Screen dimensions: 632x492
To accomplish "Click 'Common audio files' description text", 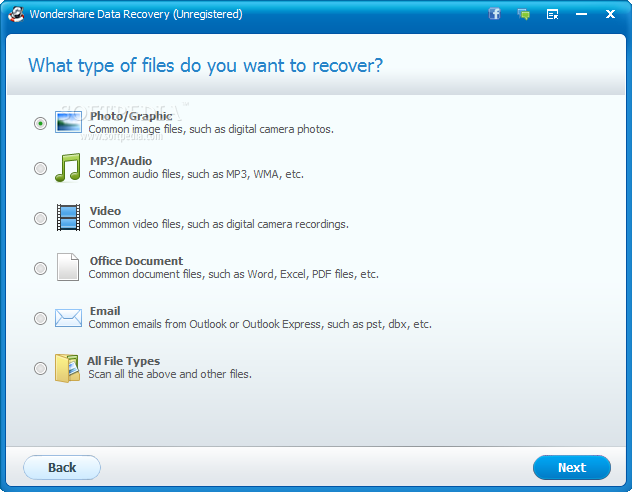I will [x=196, y=174].
